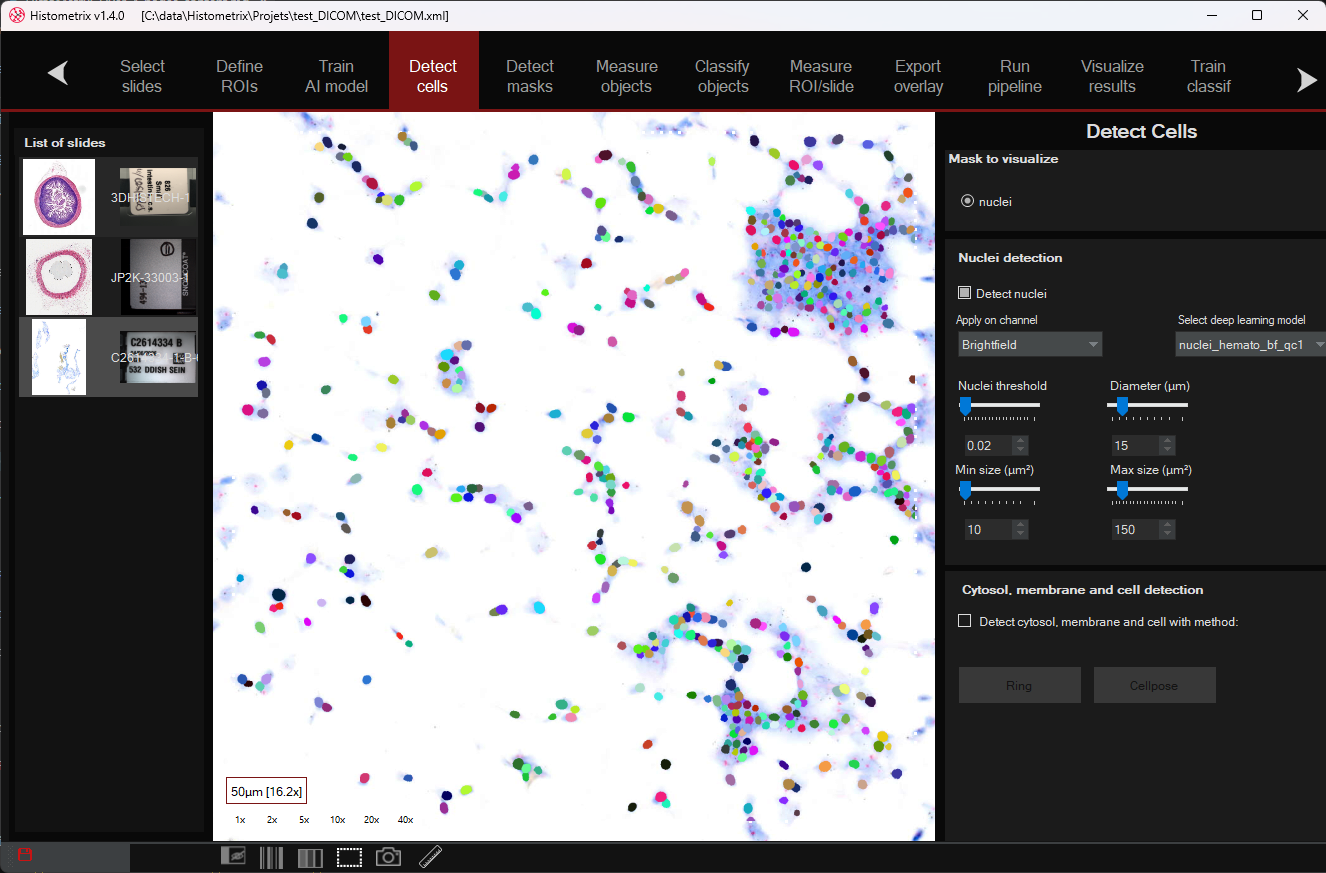Click the channel columns icon
This screenshot has height=873, width=1326.
click(310, 857)
